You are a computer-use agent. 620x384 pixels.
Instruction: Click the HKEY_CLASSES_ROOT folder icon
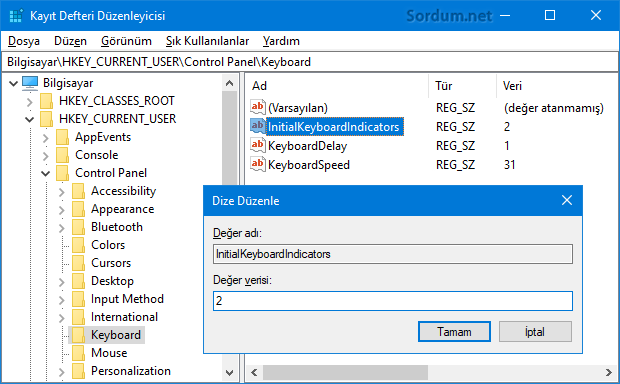click(46, 101)
